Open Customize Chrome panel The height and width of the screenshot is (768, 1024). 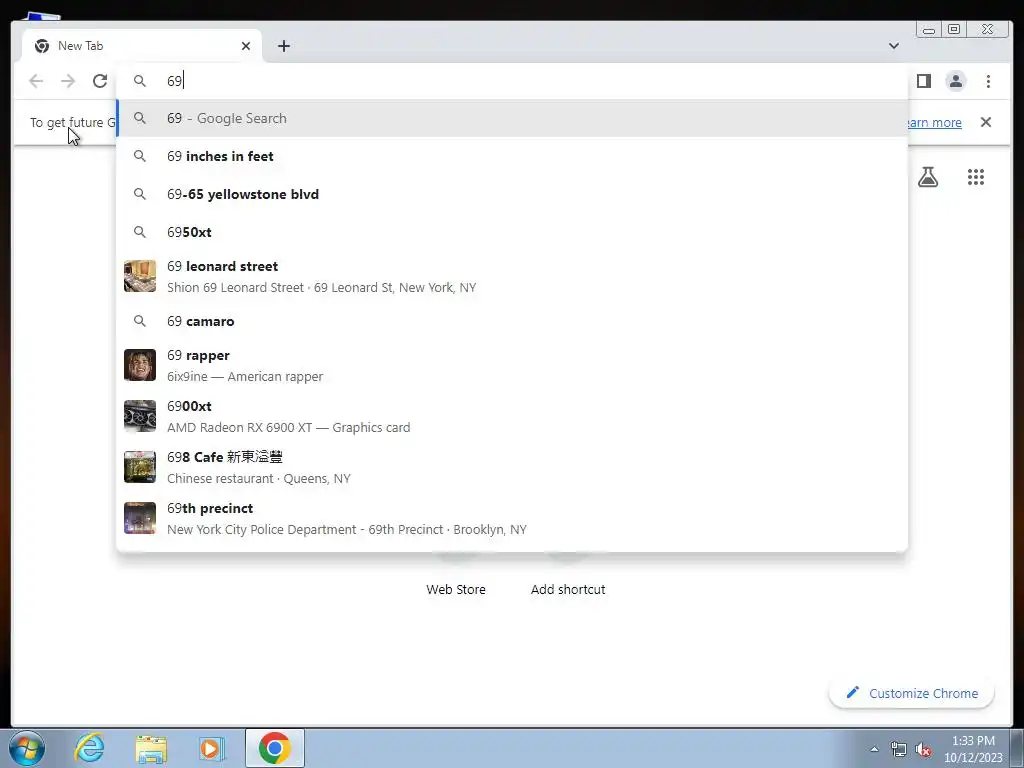point(912,693)
